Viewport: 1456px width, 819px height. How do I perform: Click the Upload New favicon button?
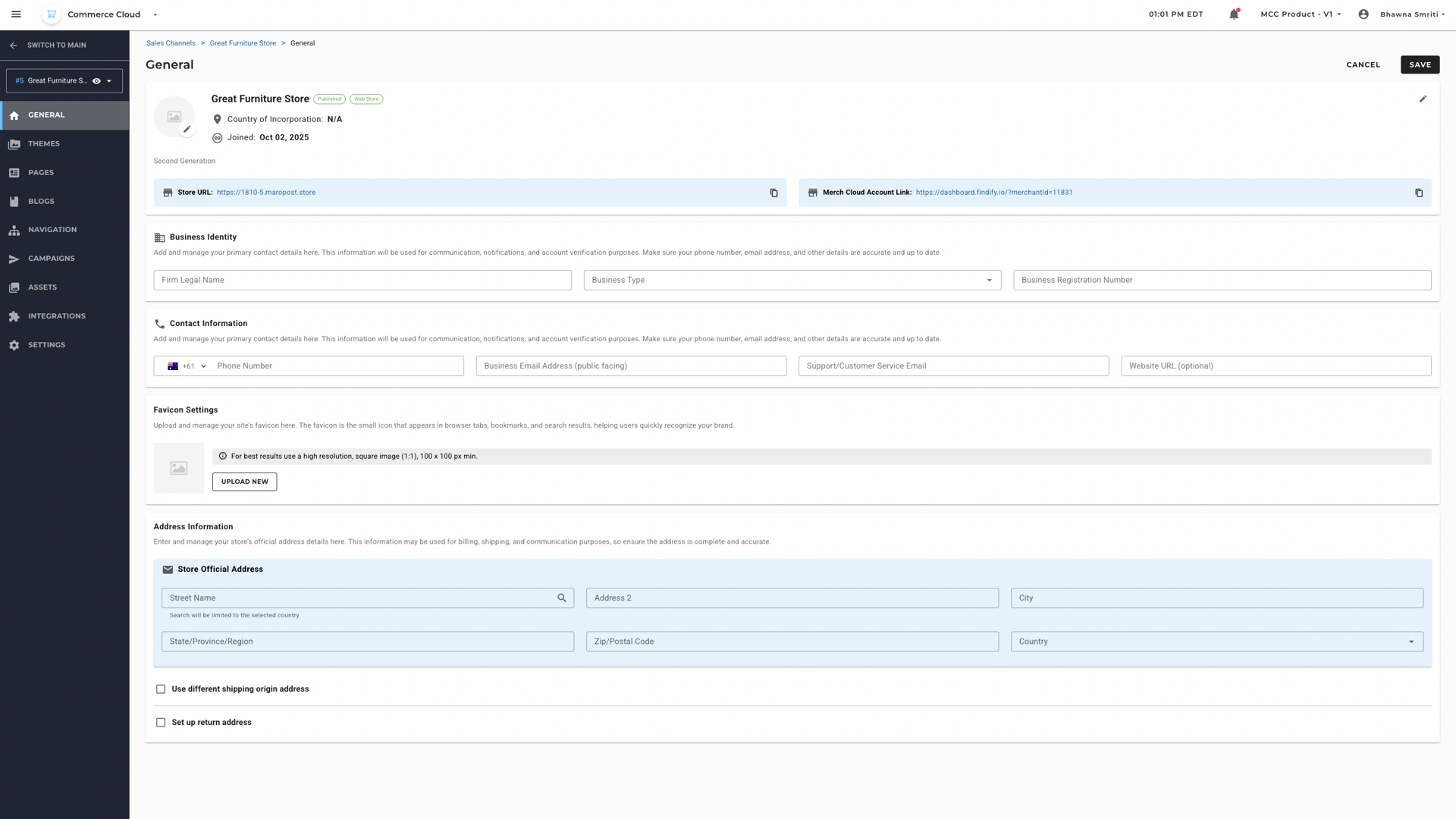click(x=244, y=482)
